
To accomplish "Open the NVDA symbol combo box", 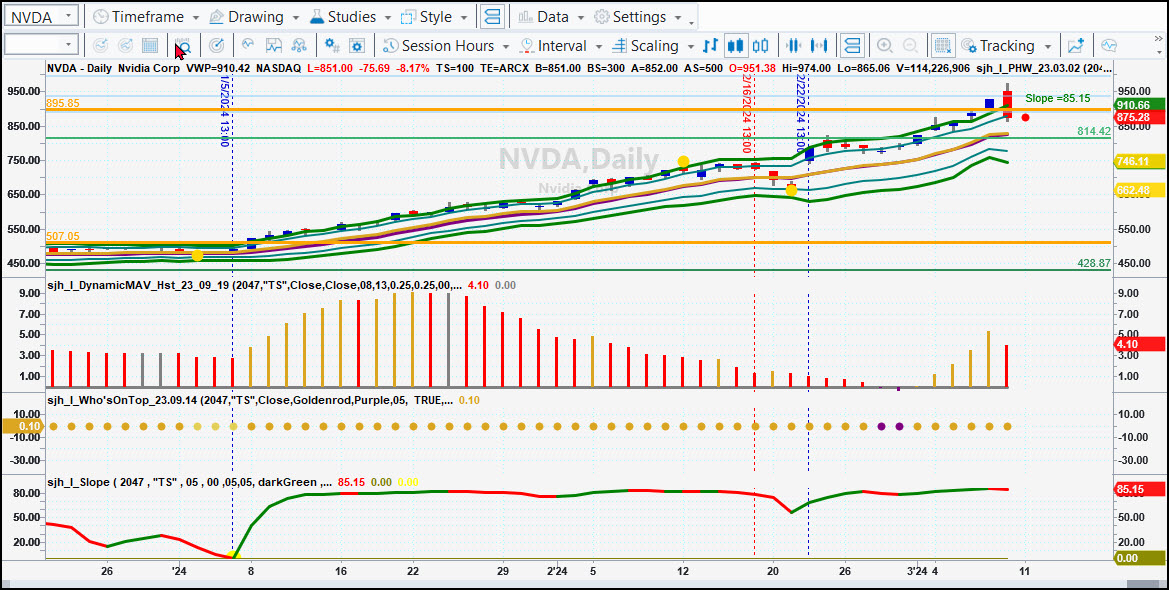I will 41,16.
